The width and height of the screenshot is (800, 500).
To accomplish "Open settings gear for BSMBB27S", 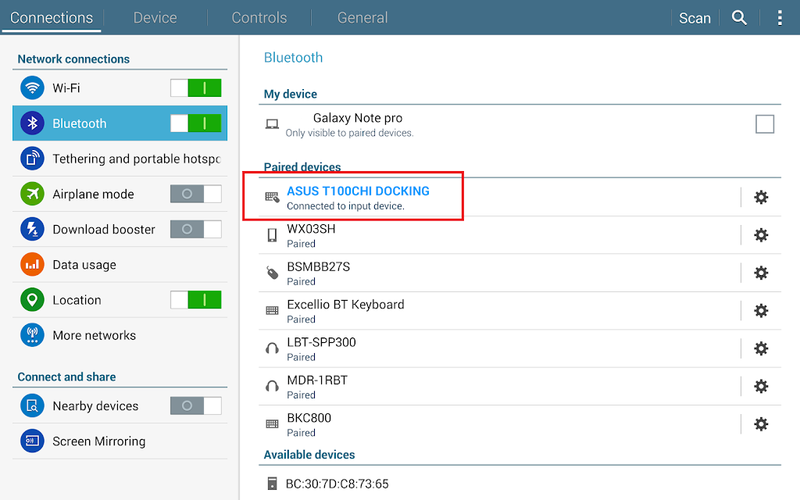I will coord(761,272).
